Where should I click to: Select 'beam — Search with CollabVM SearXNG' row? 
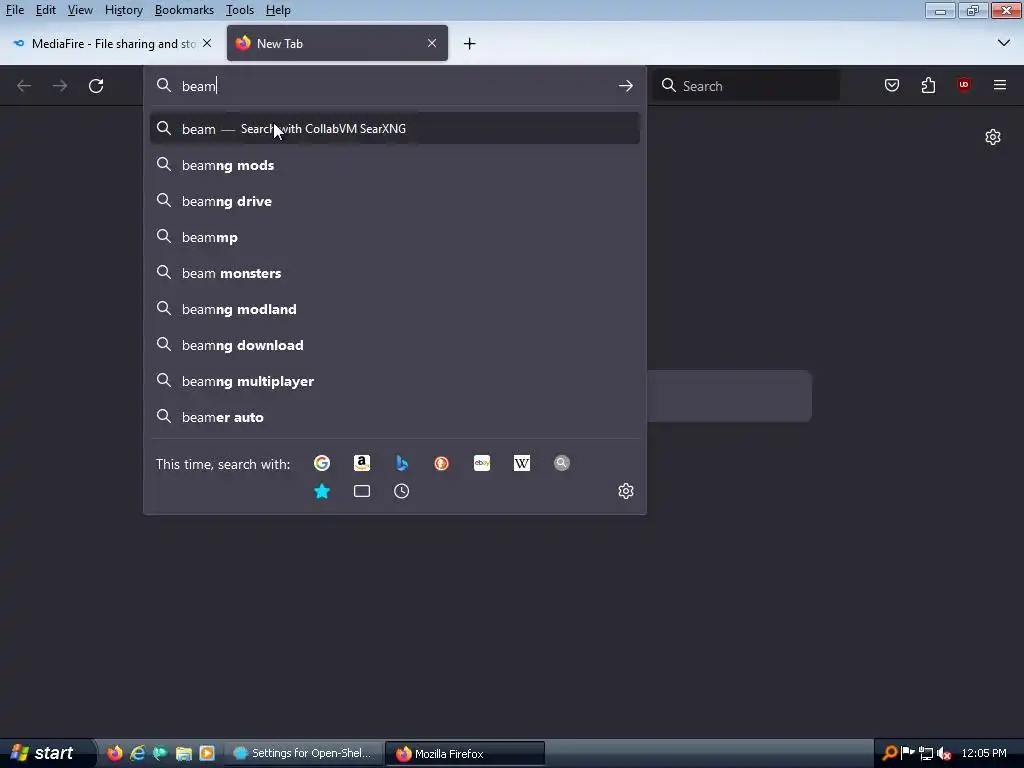pos(394,129)
